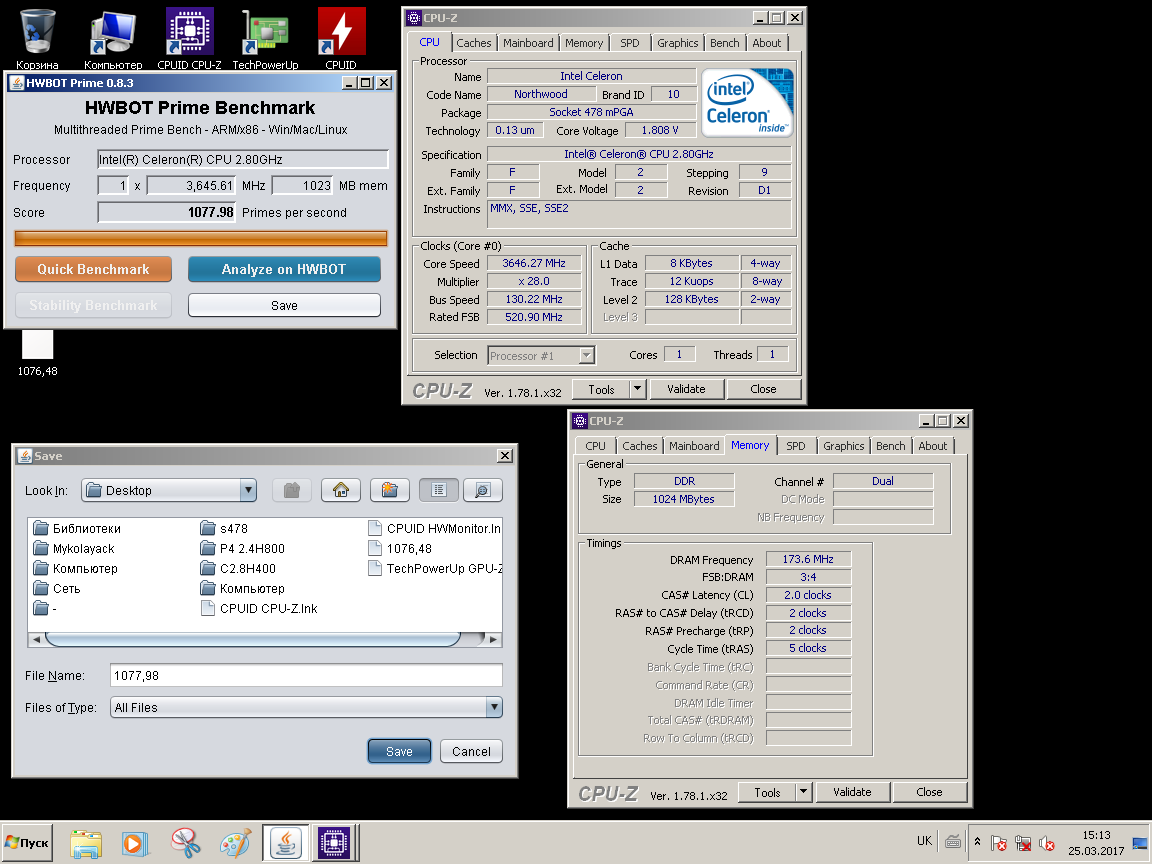1152x864 pixels.
Task: Cancel the Save dialog
Action: click(471, 751)
